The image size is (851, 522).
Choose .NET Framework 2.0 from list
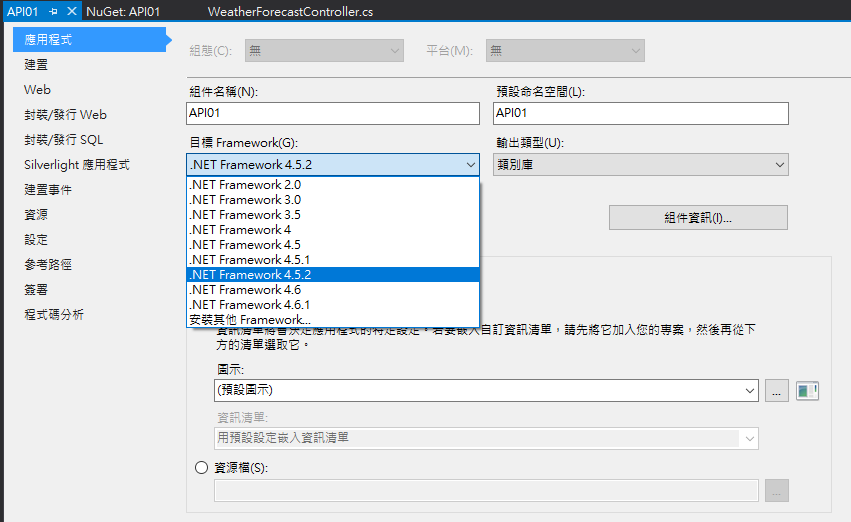pyautogui.click(x=333, y=185)
